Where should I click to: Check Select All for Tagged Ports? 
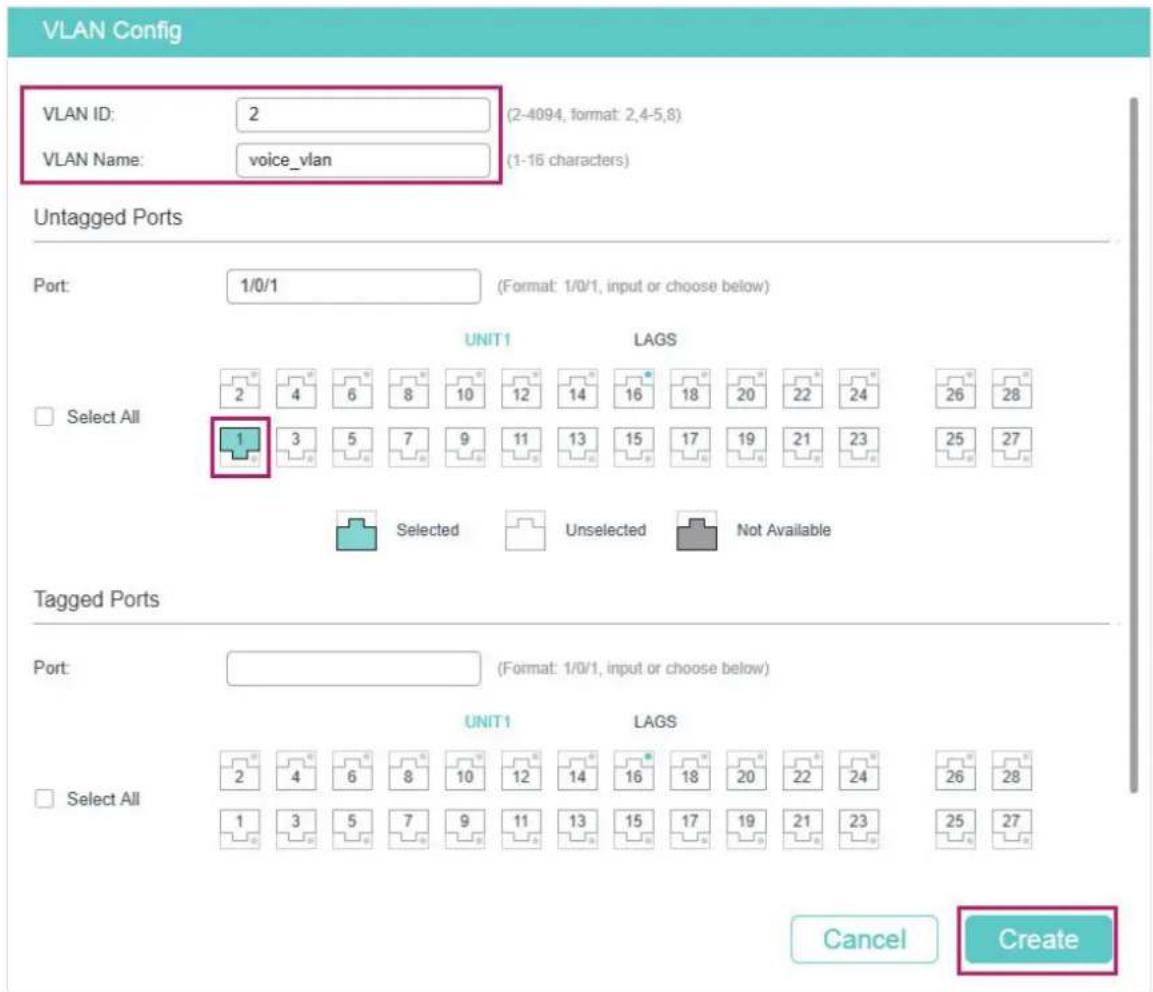click(x=44, y=799)
